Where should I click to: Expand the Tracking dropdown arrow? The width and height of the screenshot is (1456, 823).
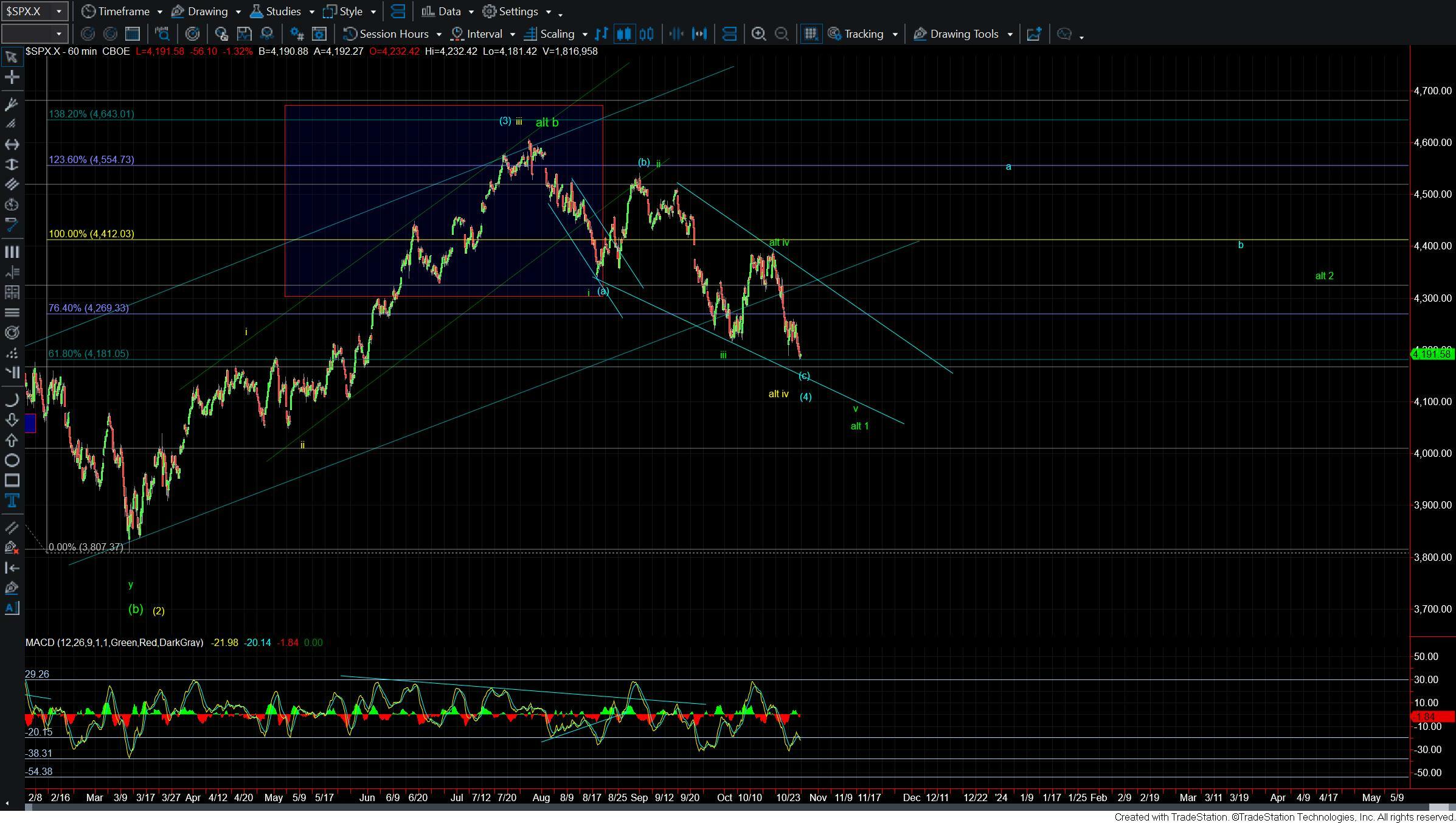coord(895,34)
